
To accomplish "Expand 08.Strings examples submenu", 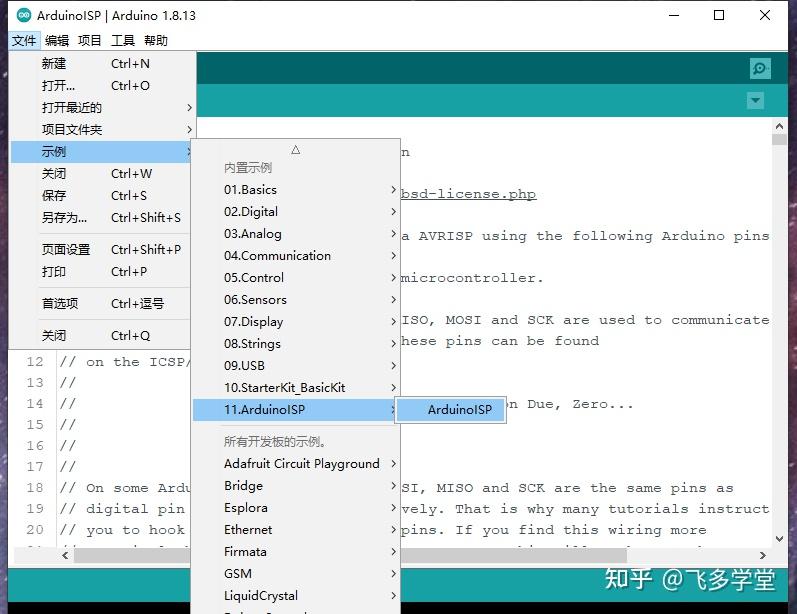I will click(x=296, y=344).
